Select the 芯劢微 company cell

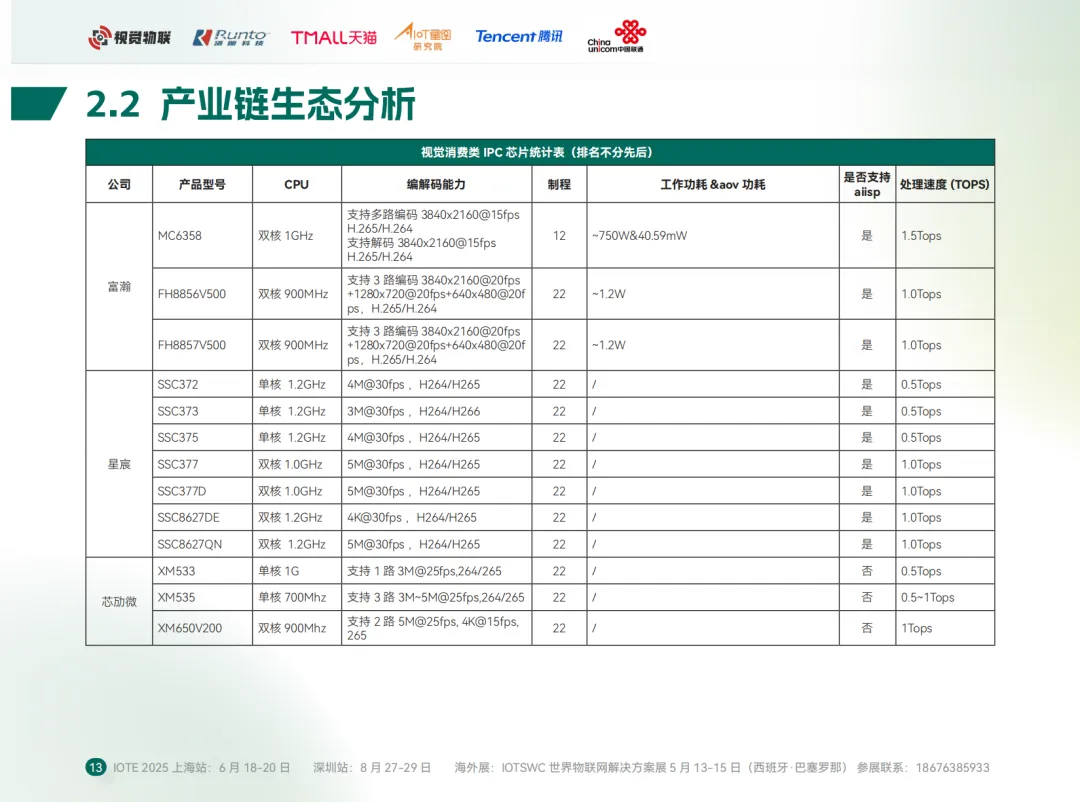click(119, 602)
